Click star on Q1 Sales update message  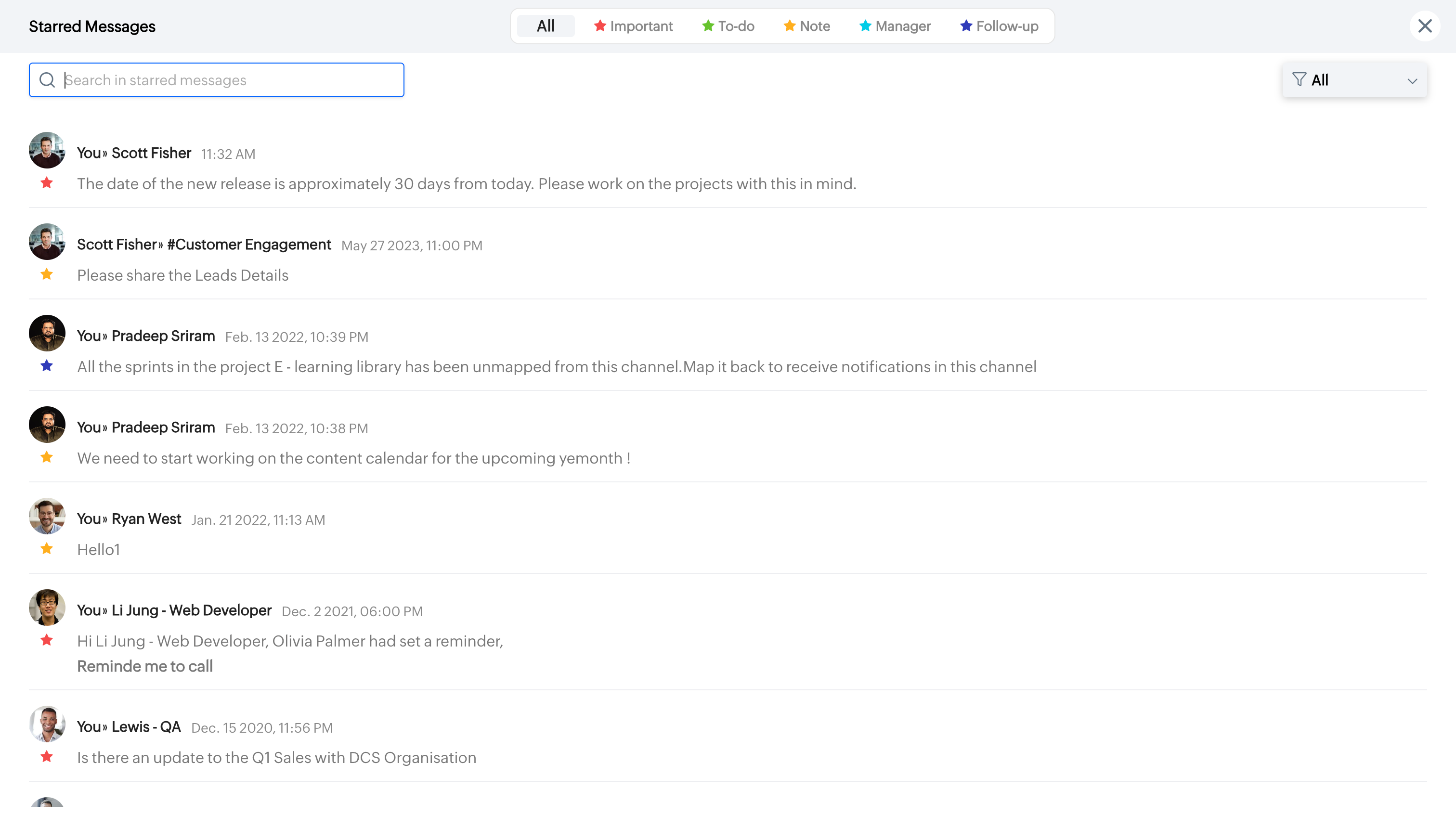47,757
